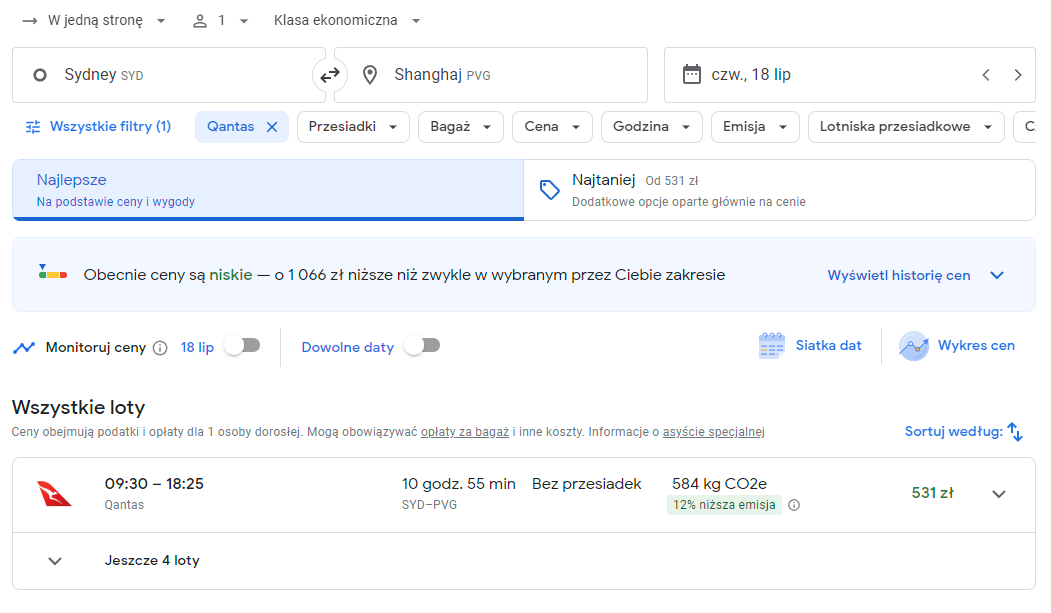Open Wyświetl historię cen link

click(x=916, y=275)
